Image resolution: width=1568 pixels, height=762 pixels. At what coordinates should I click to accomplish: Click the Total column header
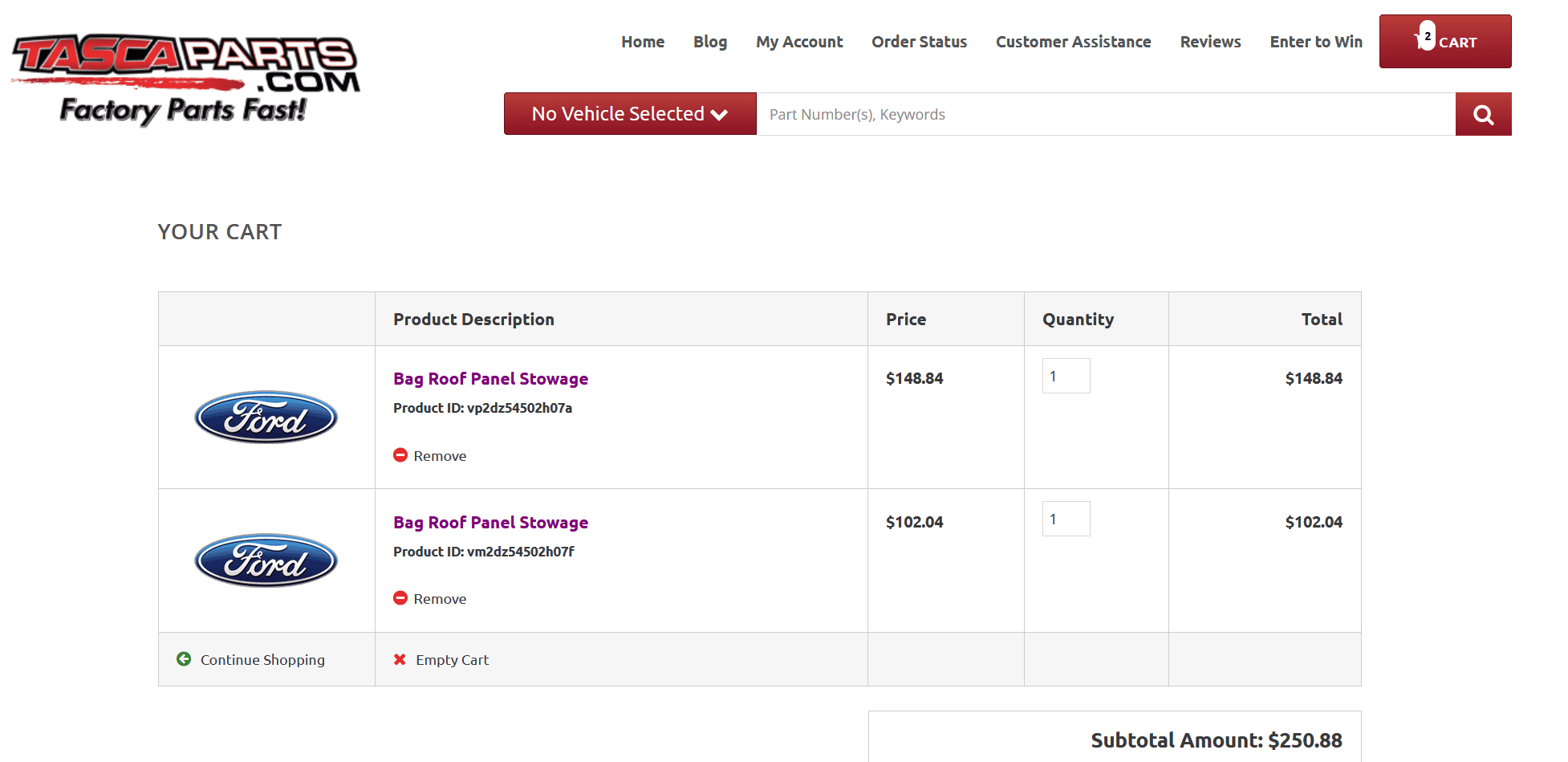(1322, 320)
